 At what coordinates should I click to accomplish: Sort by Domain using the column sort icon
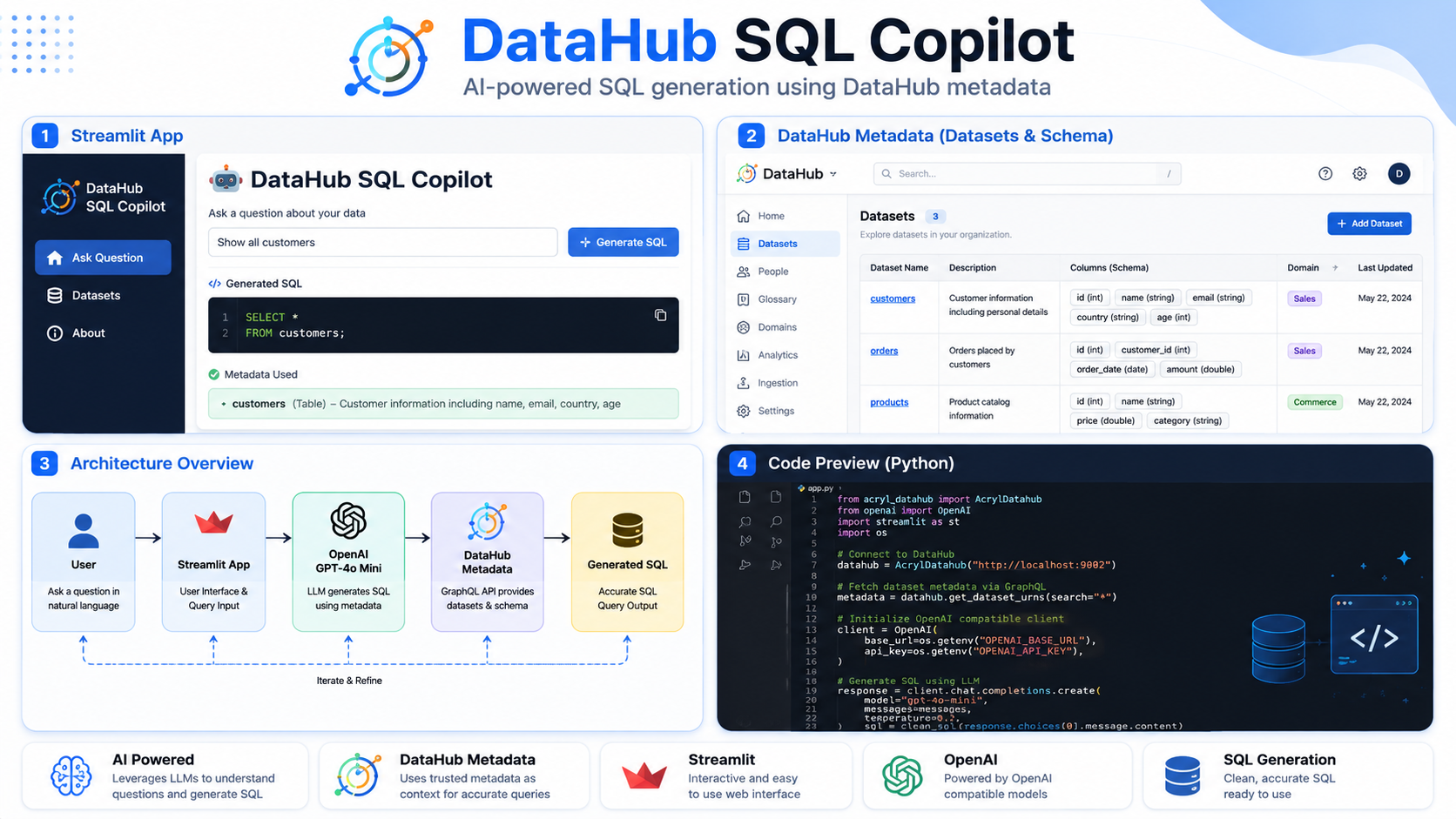[x=1335, y=268]
